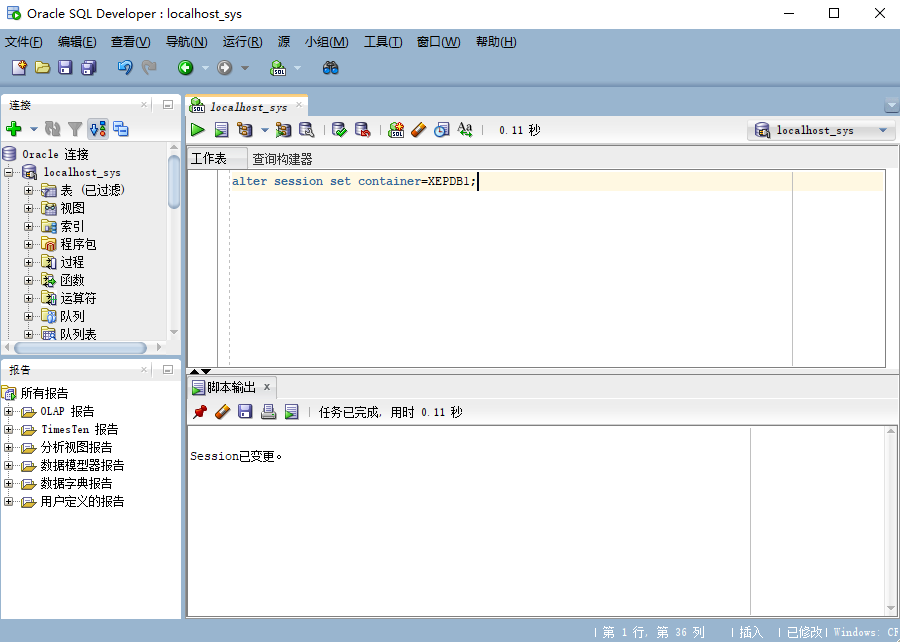Click into the SQL editor on the alter session line
The width and height of the screenshot is (900, 642).
[354, 181]
